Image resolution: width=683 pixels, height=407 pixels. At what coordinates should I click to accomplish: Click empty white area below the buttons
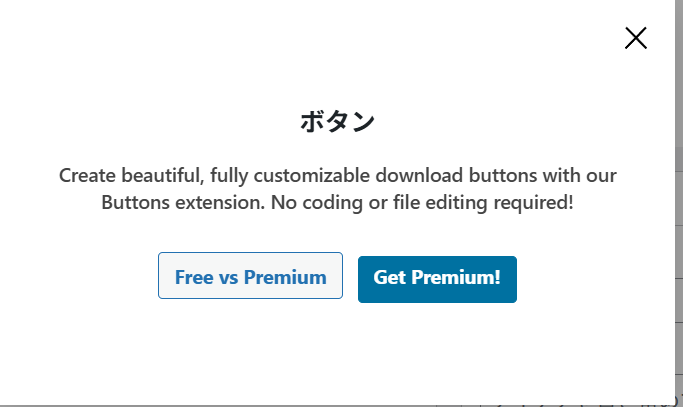coord(337,350)
